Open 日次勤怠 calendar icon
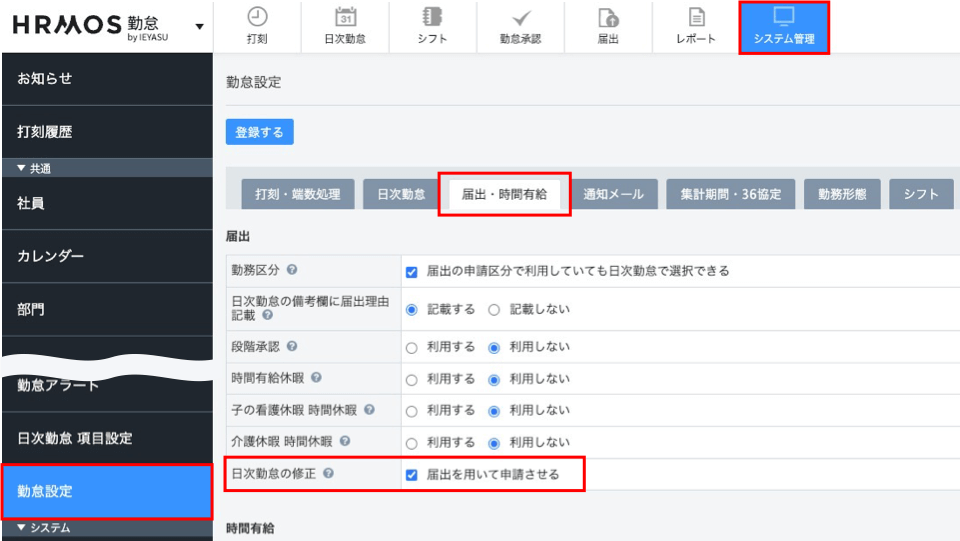960x541 pixels. click(345, 17)
